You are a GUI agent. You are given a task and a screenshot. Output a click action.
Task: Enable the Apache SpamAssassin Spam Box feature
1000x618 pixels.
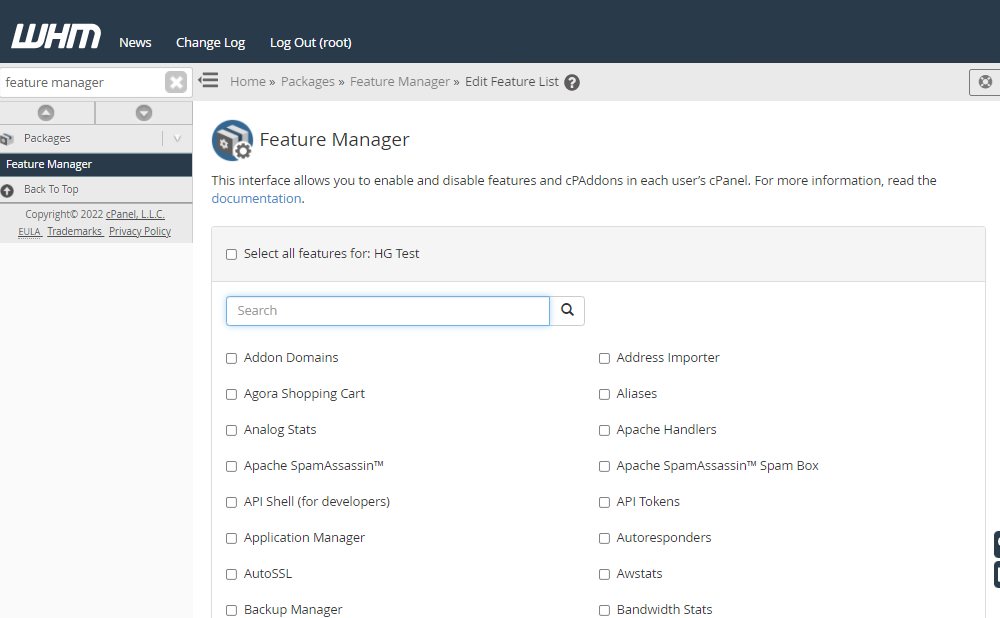(x=604, y=465)
